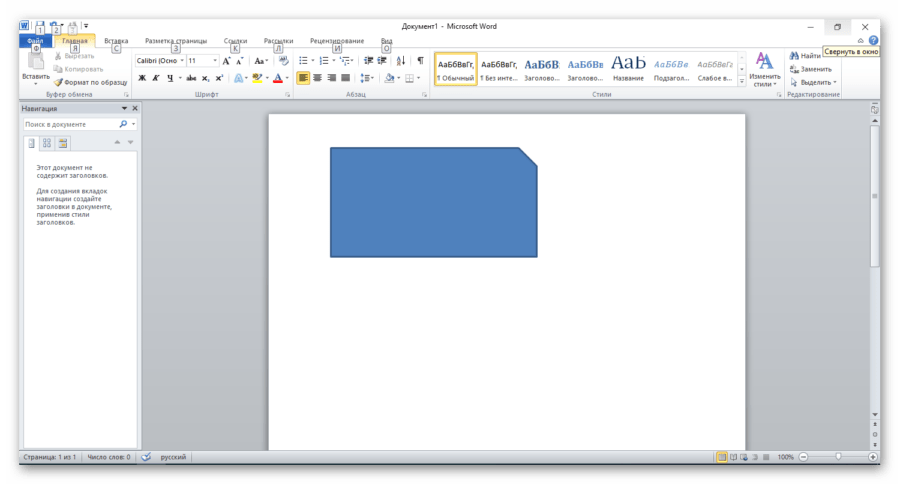Open the Word help question mark icon
Screen dimensions: 900x484
tap(873, 41)
